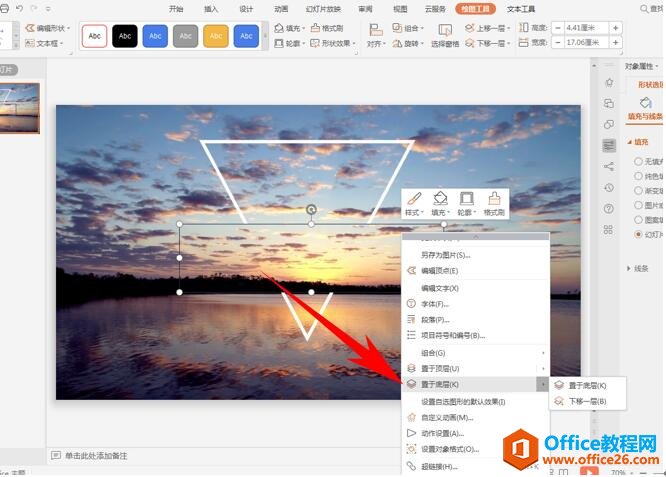Open the 视图 (View) tab
This screenshot has width=666, height=477.
[x=400, y=9]
